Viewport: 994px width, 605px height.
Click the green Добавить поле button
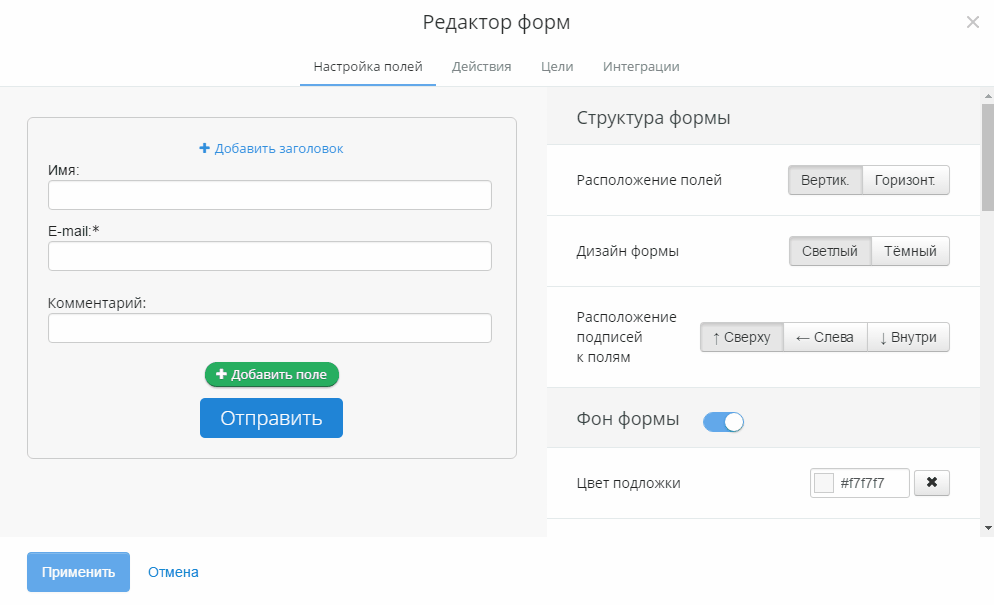[271, 374]
